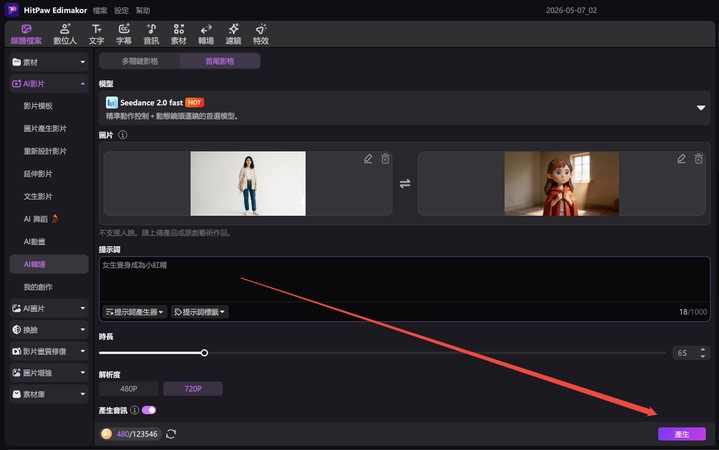Click the project name 2026-05-07_02
Viewport: 719px width, 450px height.
coord(571,10)
